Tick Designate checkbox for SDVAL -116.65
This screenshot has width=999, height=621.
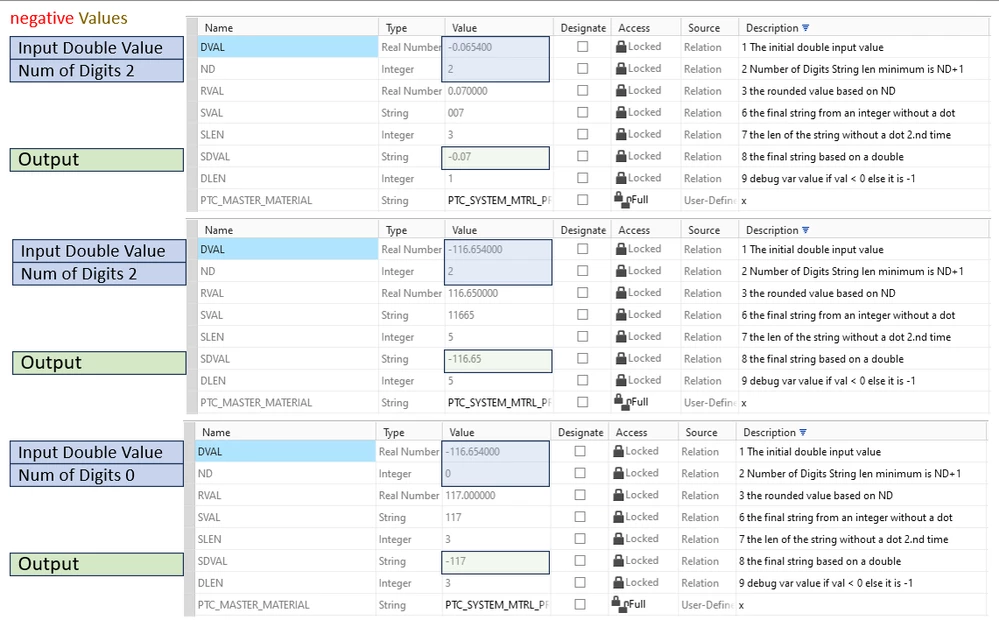582,359
